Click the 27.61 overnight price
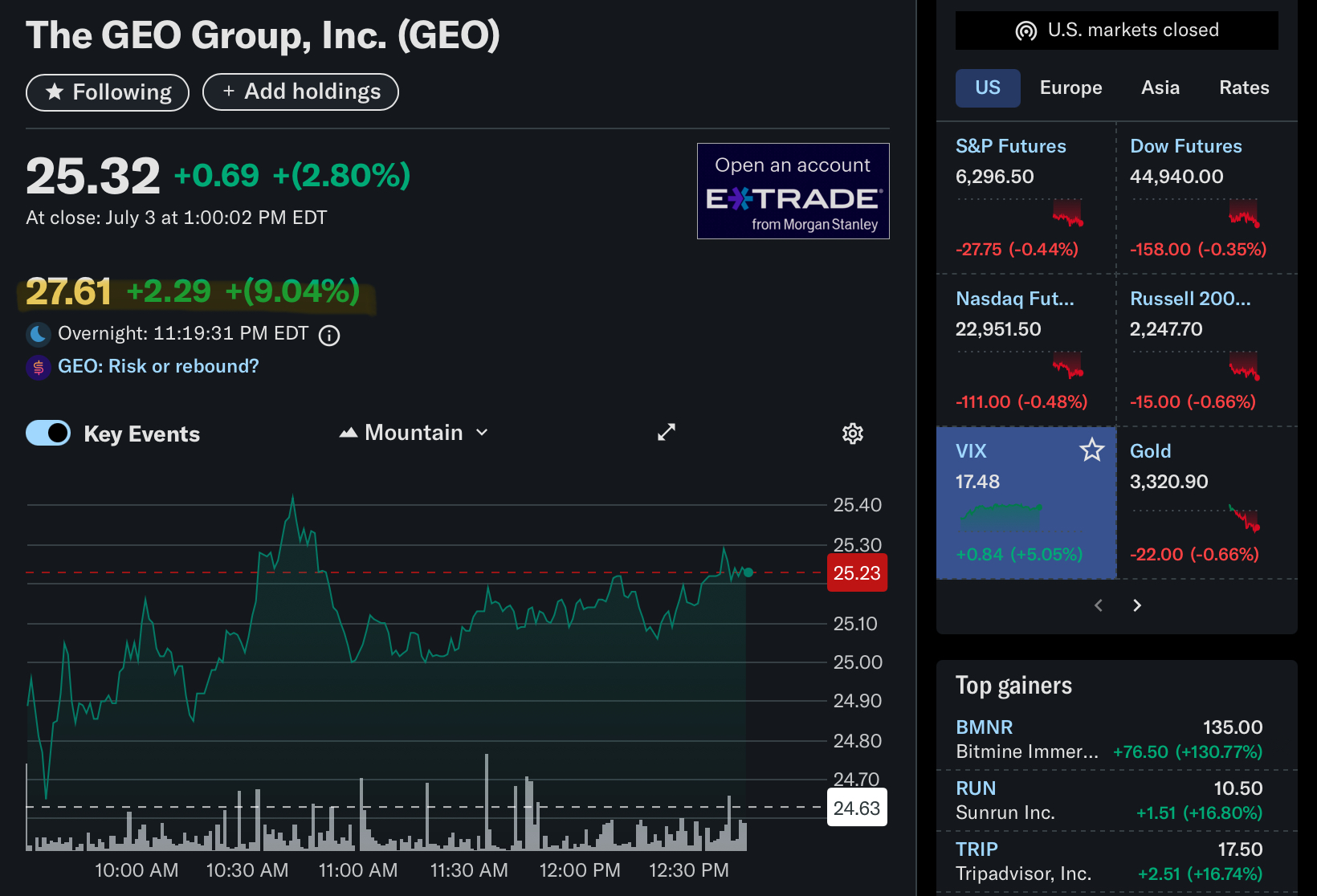The width and height of the screenshot is (1317, 896). click(68, 291)
